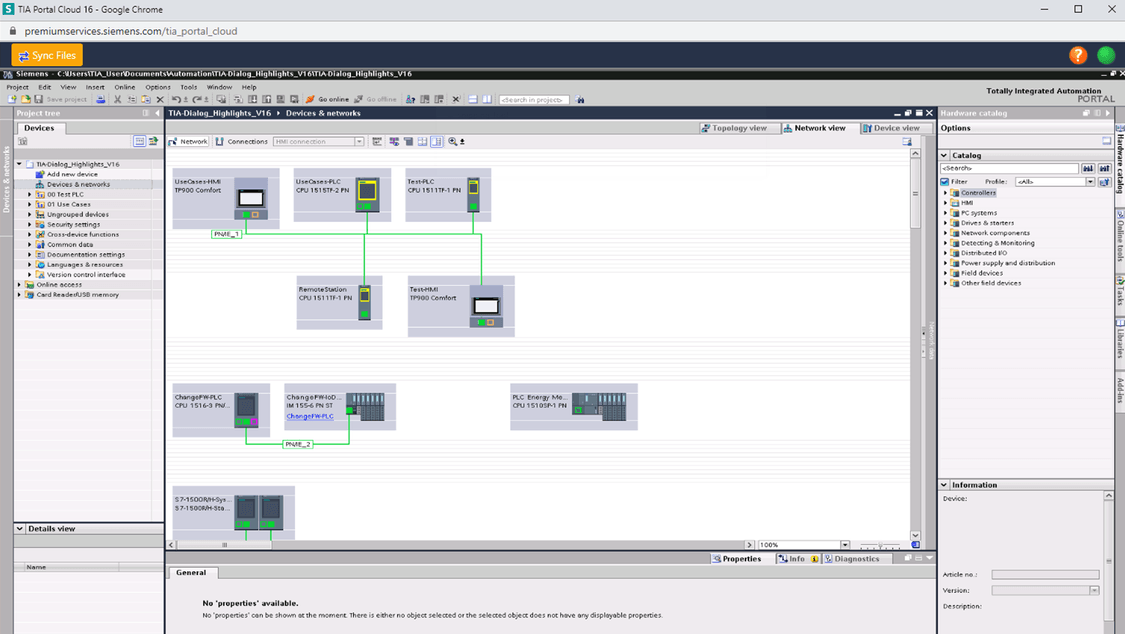Click the Test-HMI TP900 Comfort device icon

(x=486, y=306)
